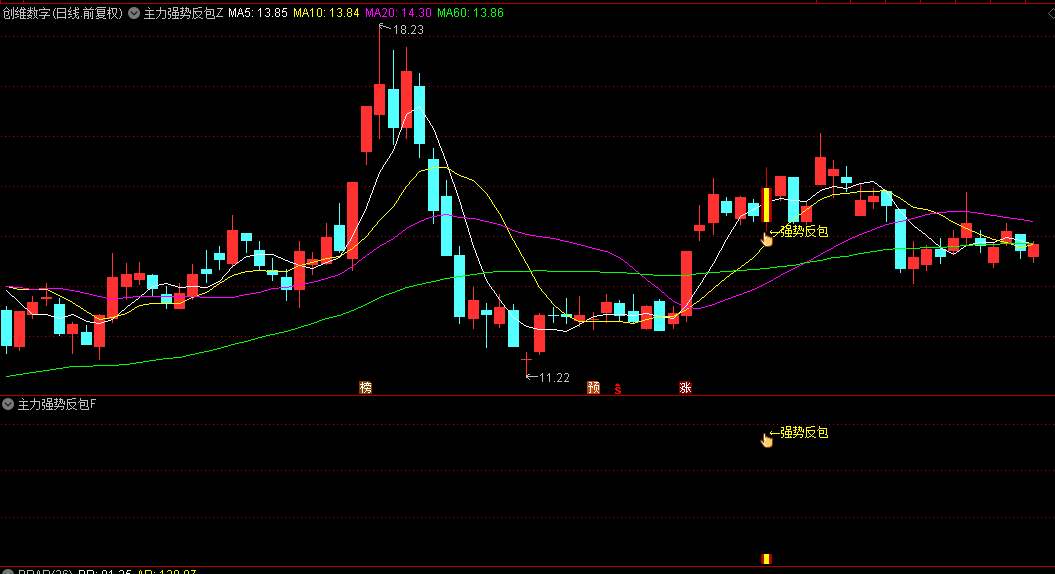This screenshot has width=1055, height=574.
Task: Click the 榜 marker icon on the date axis
Action: point(365,388)
